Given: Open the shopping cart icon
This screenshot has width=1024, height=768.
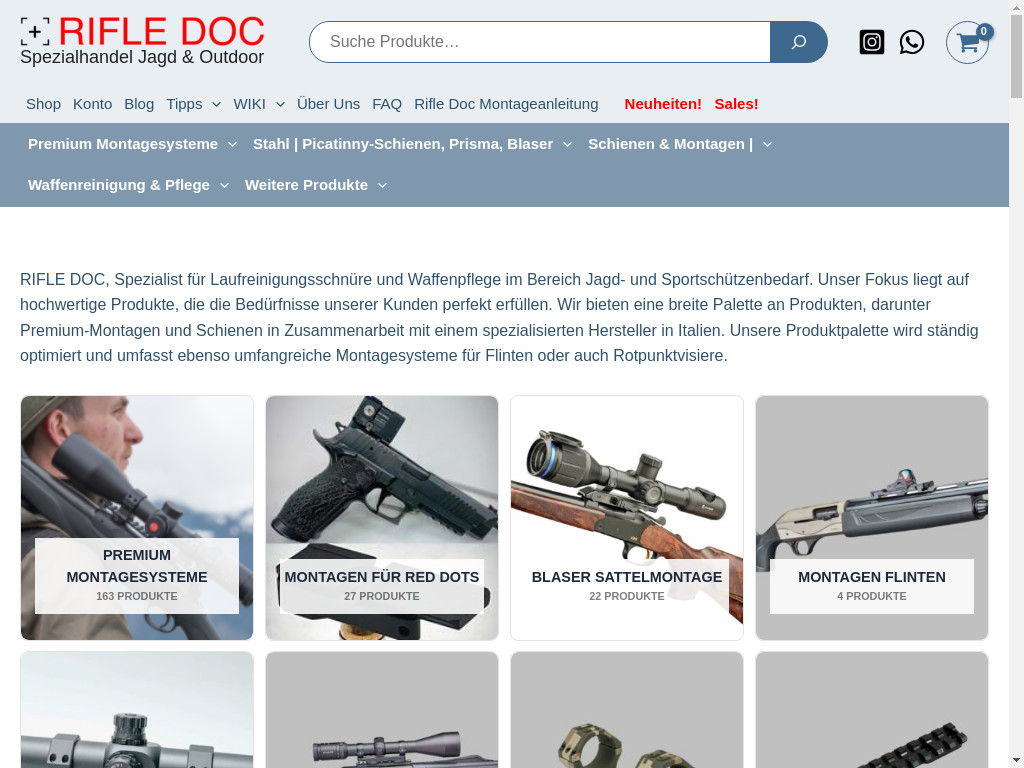Looking at the screenshot, I should (x=967, y=43).
